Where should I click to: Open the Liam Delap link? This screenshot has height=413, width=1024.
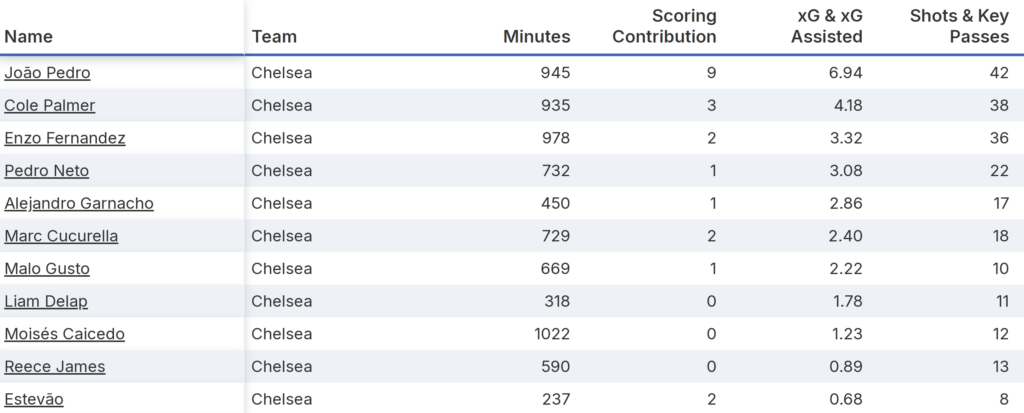(x=45, y=301)
